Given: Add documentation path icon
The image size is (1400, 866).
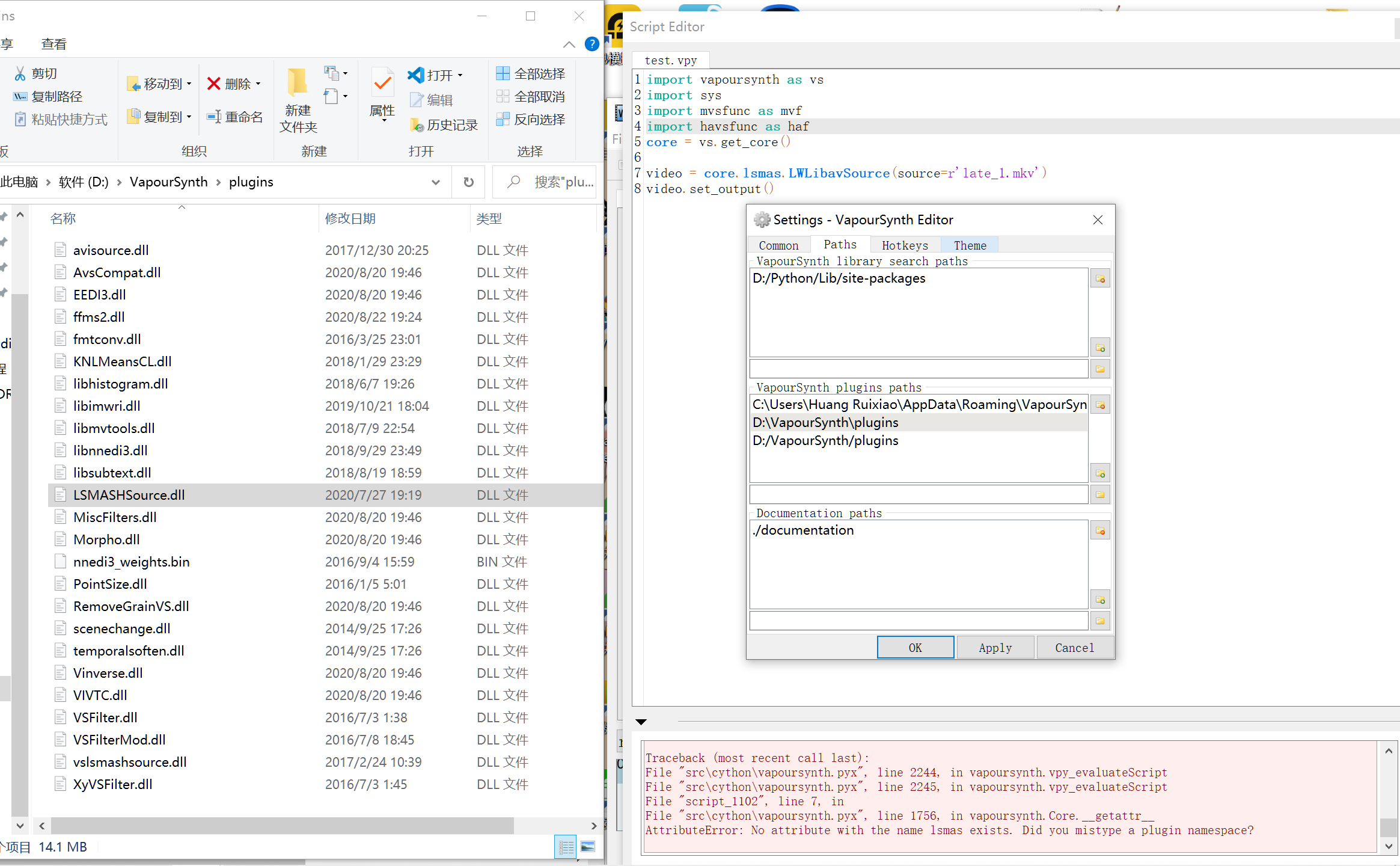Looking at the screenshot, I should point(1100,600).
